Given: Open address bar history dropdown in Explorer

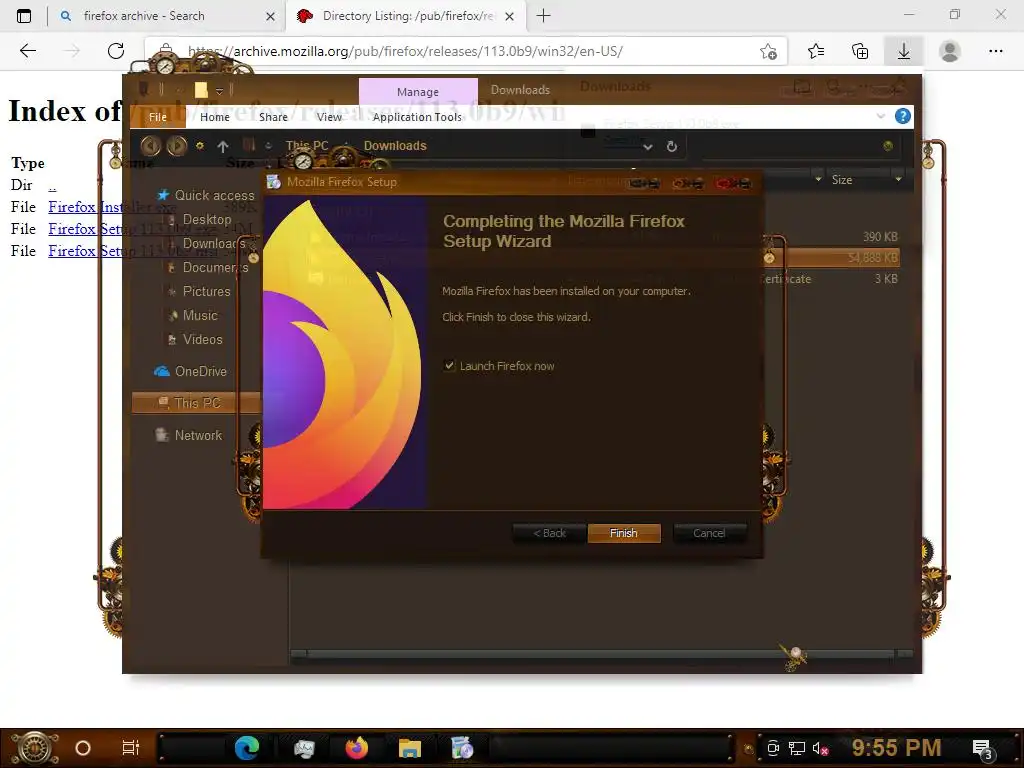Looking at the screenshot, I should 648,146.
